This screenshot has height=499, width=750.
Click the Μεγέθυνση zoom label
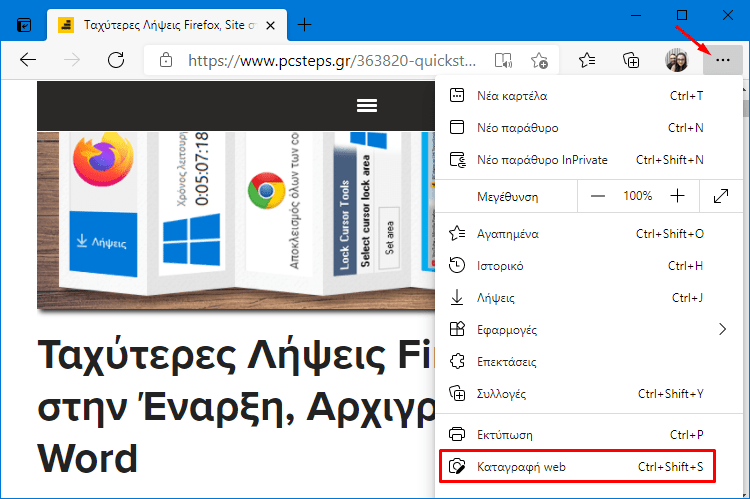pyautogui.click(x=507, y=197)
